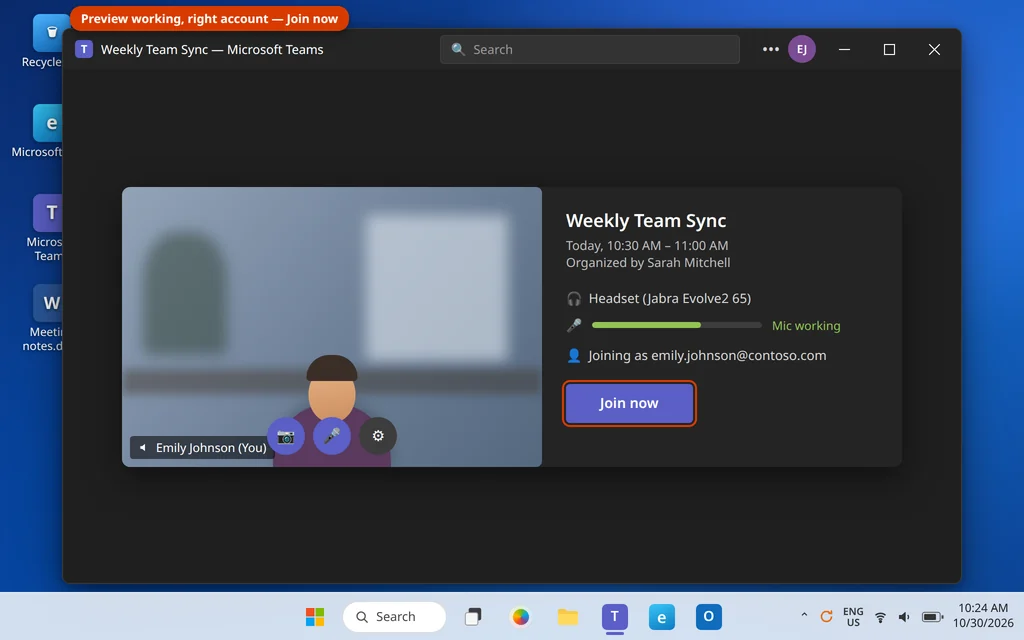This screenshot has height=640, width=1024.
Task: Open Task View from taskbar
Action: tap(473, 616)
